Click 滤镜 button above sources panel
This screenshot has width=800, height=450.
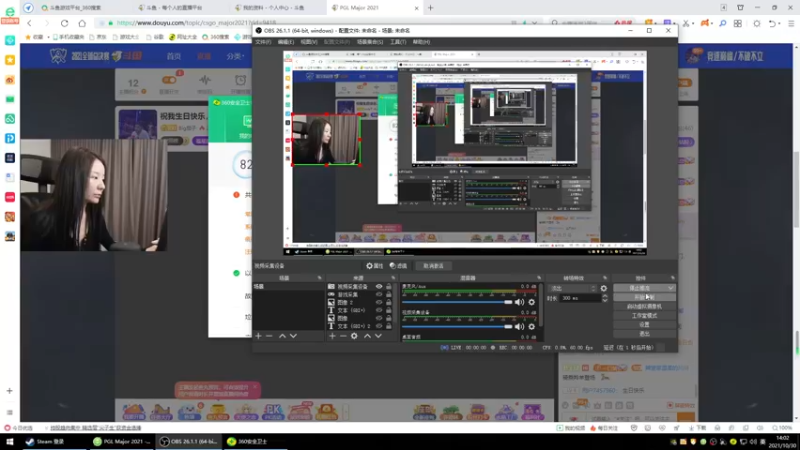point(398,266)
